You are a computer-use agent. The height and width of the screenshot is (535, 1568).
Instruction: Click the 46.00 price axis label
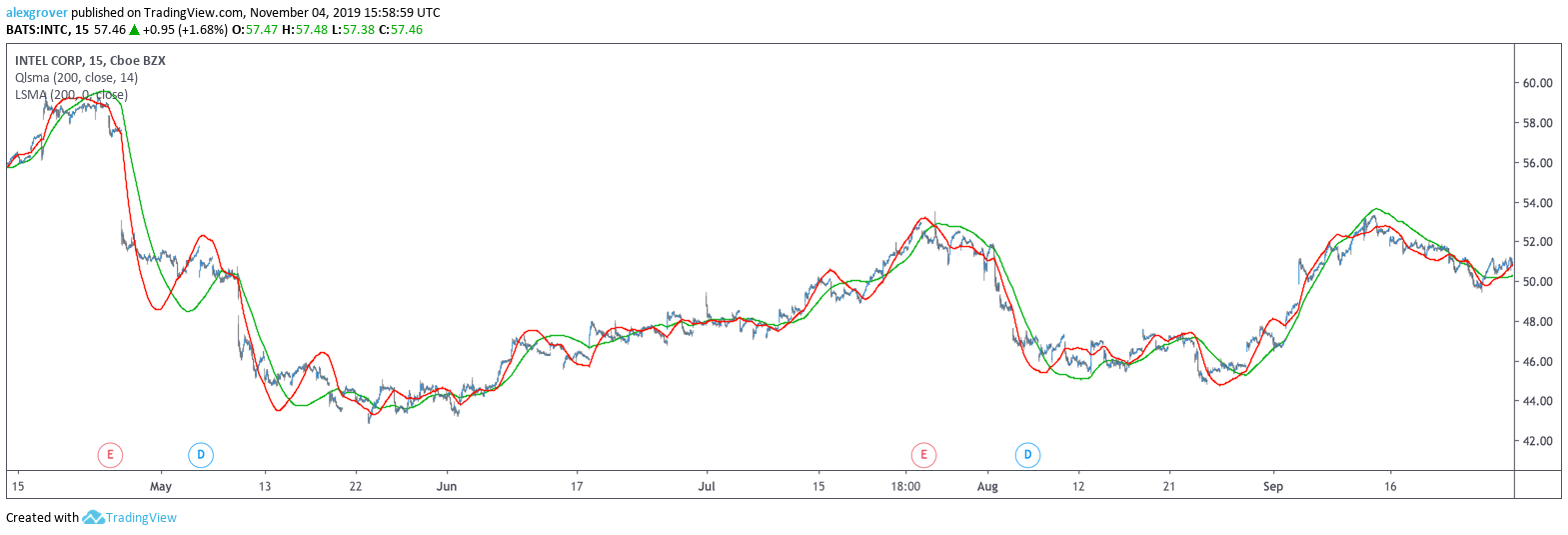coord(1537,362)
